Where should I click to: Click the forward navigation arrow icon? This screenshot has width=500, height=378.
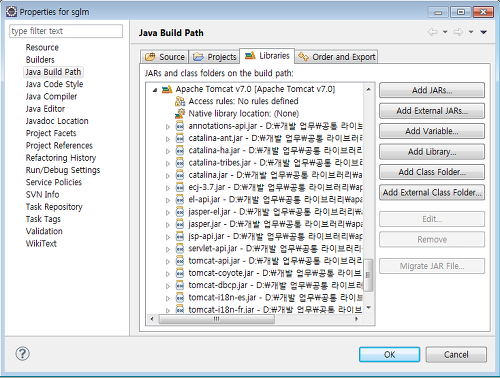coord(458,32)
